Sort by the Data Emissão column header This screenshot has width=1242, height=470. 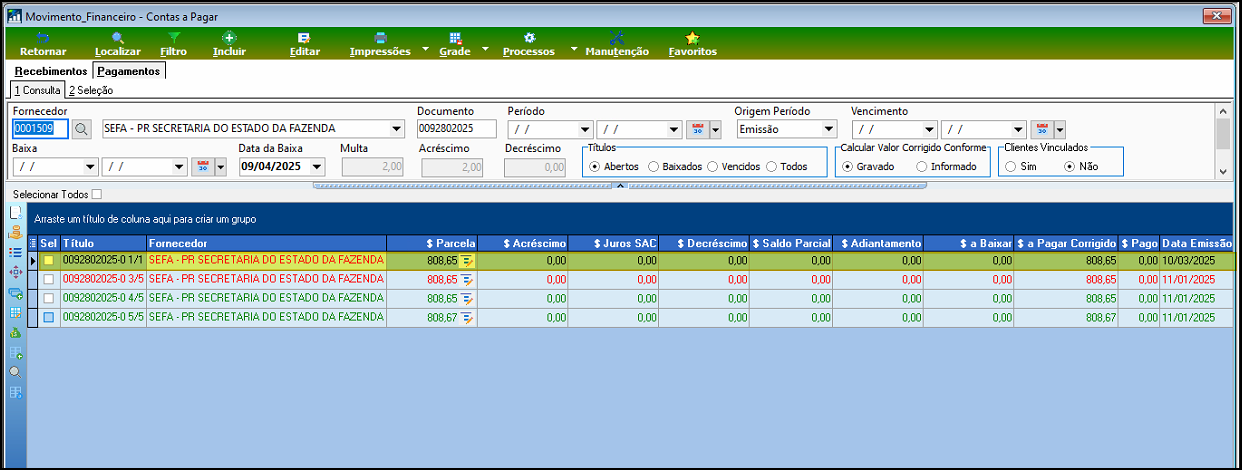point(1196,243)
